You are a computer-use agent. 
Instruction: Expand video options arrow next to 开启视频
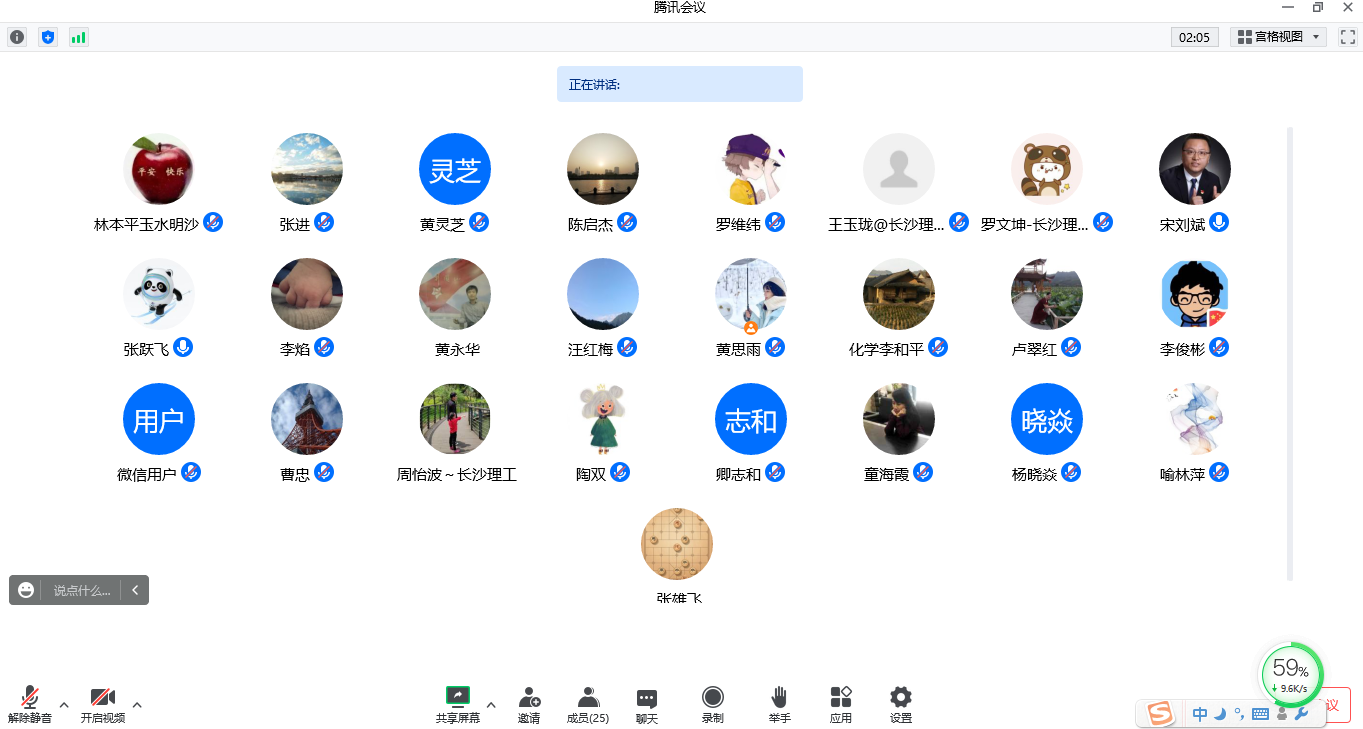click(137, 704)
